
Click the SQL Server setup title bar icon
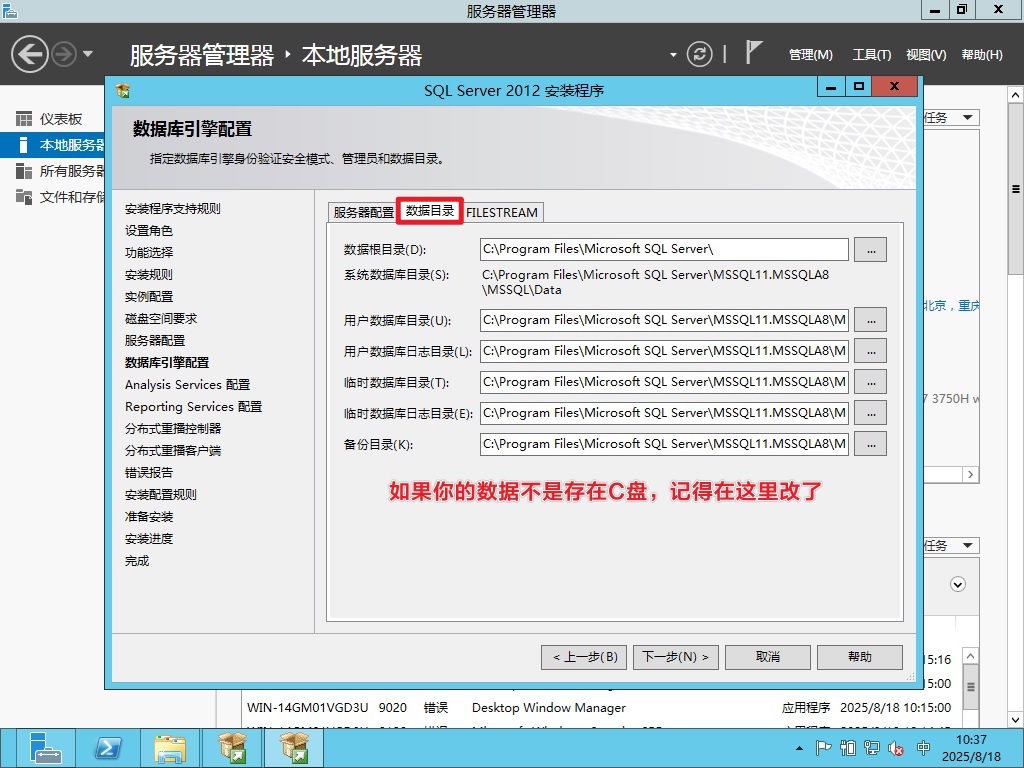(123, 90)
